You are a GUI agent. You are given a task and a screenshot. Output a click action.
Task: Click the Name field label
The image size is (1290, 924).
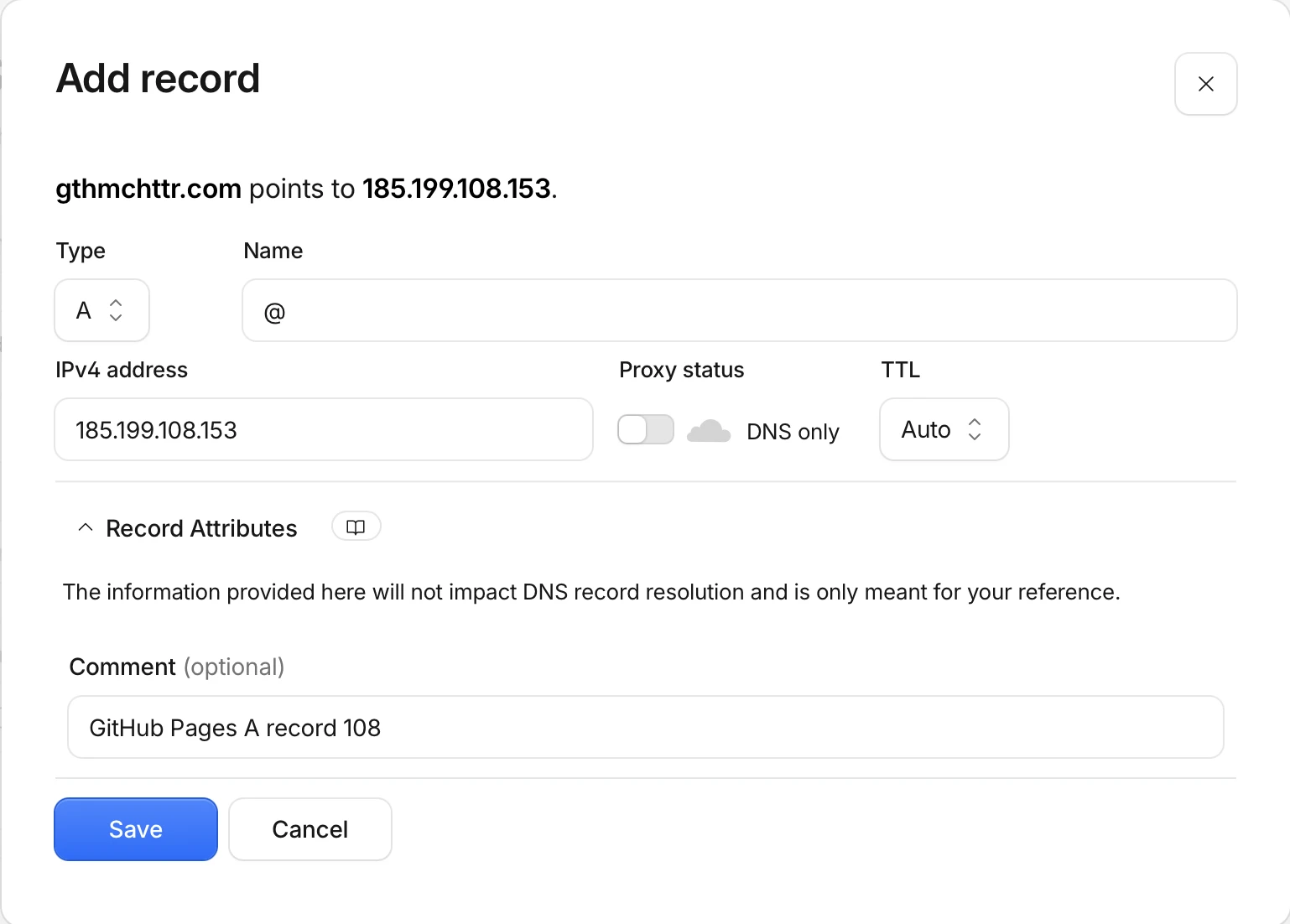click(x=273, y=251)
